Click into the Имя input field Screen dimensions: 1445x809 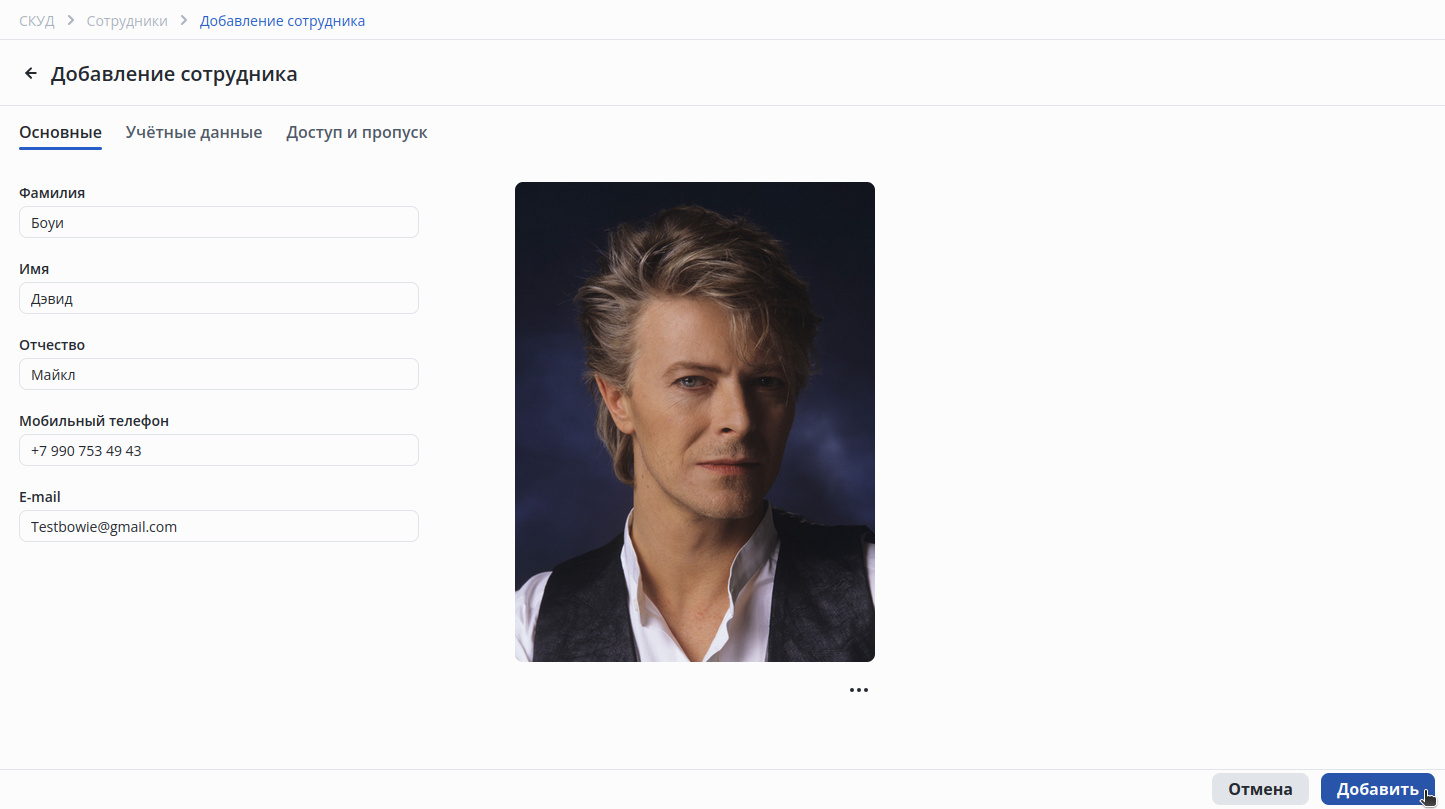click(x=219, y=298)
